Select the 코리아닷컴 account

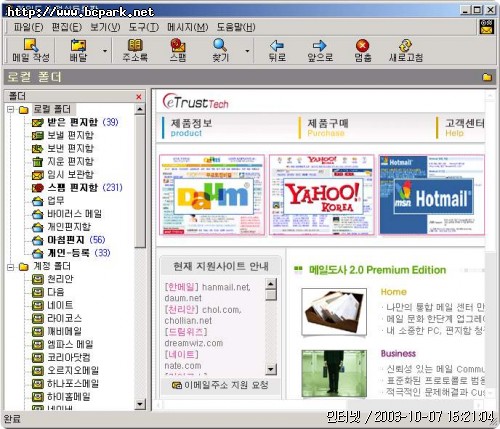coord(61,358)
